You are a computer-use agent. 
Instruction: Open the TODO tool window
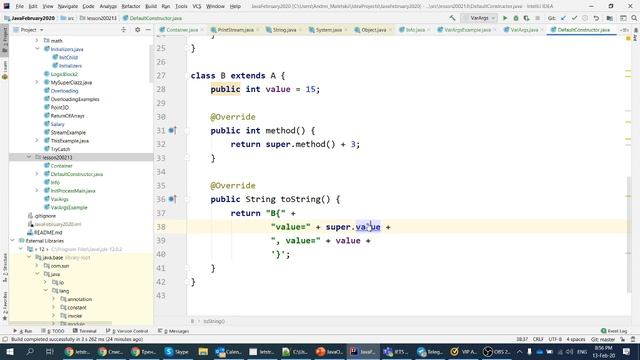coord(53,331)
